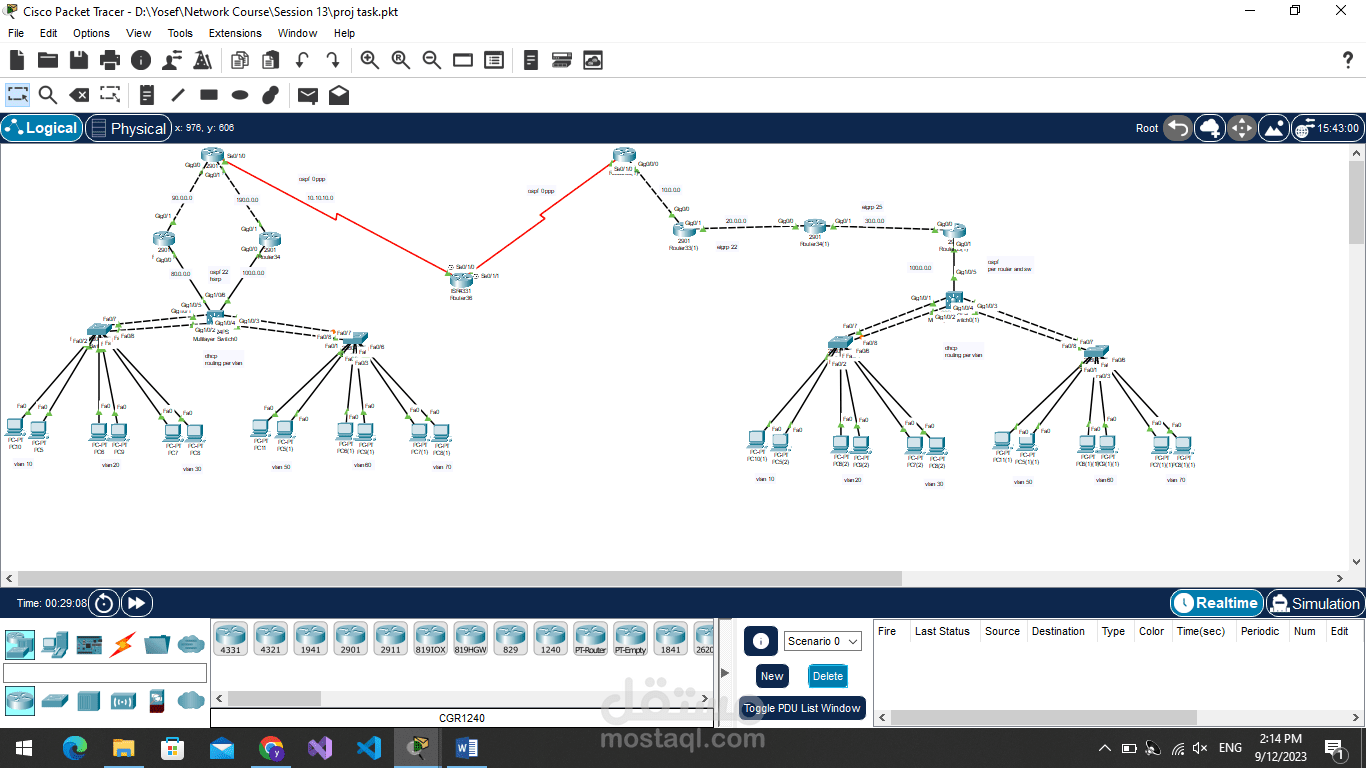Open Word from the taskbar
The width and height of the screenshot is (1366, 768).
click(467, 748)
